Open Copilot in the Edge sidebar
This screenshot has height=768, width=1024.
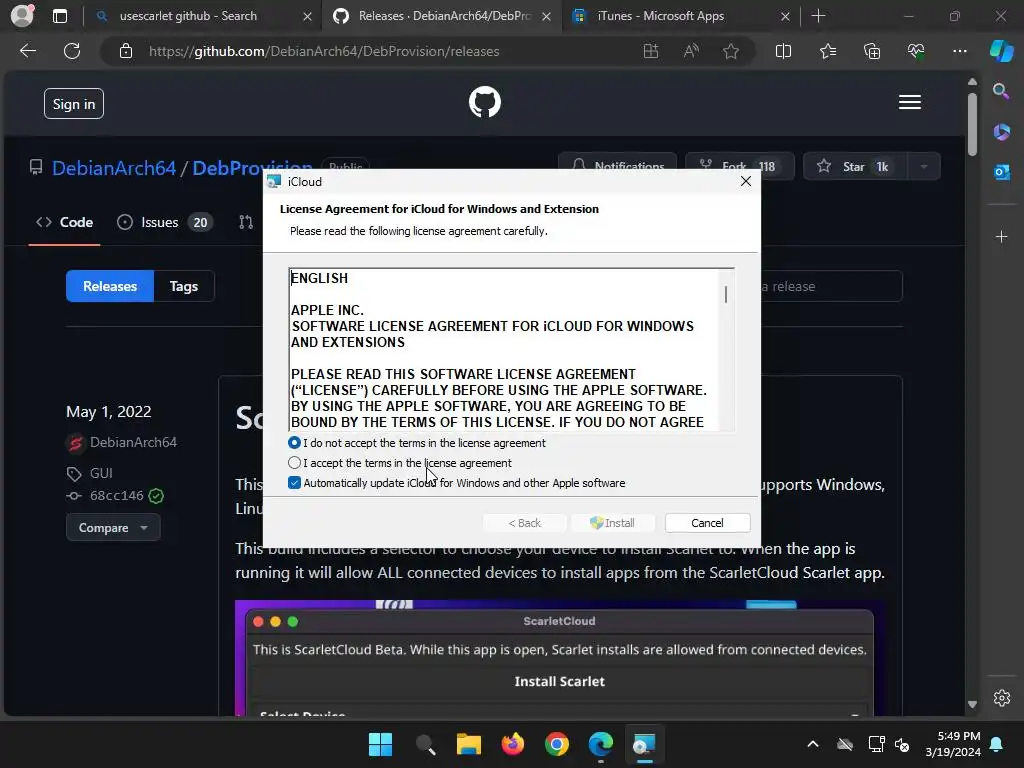pyautogui.click(x=1001, y=51)
